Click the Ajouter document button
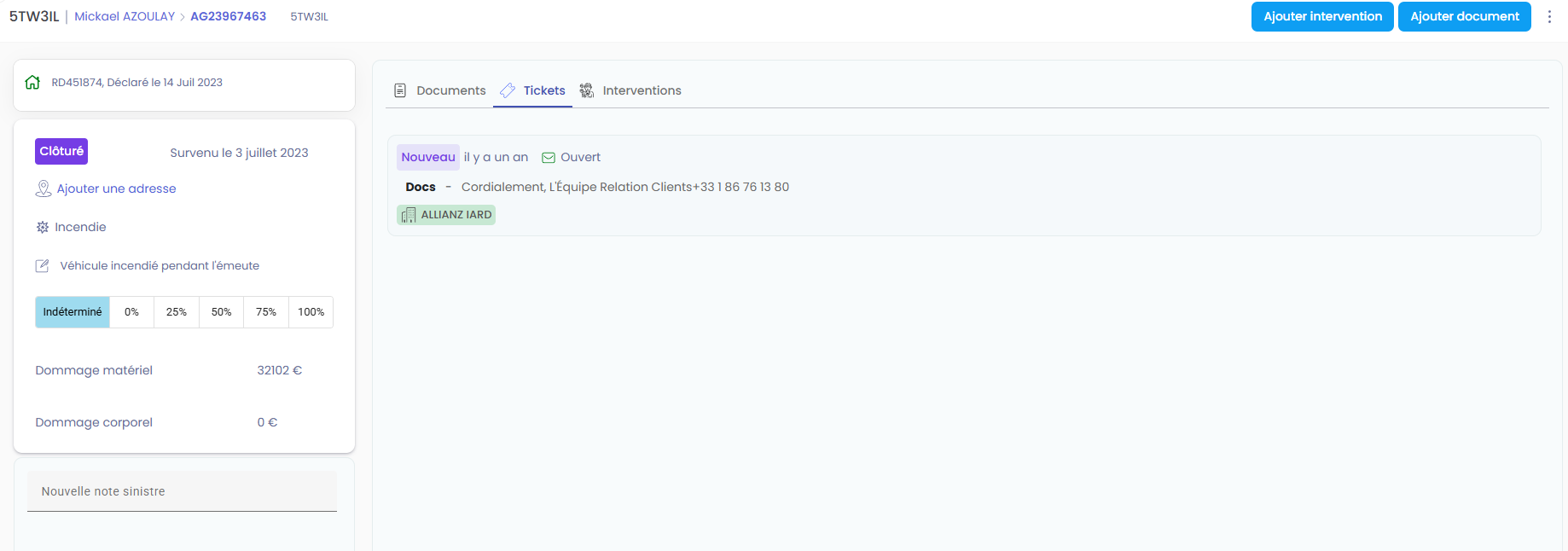1568x551 pixels. point(1465,16)
